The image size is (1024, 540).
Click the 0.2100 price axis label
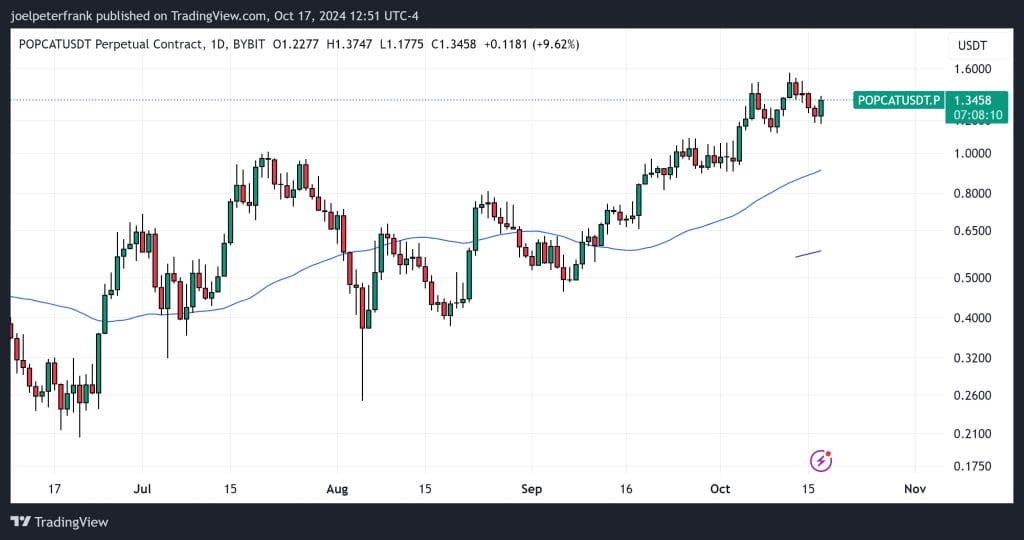(970, 434)
